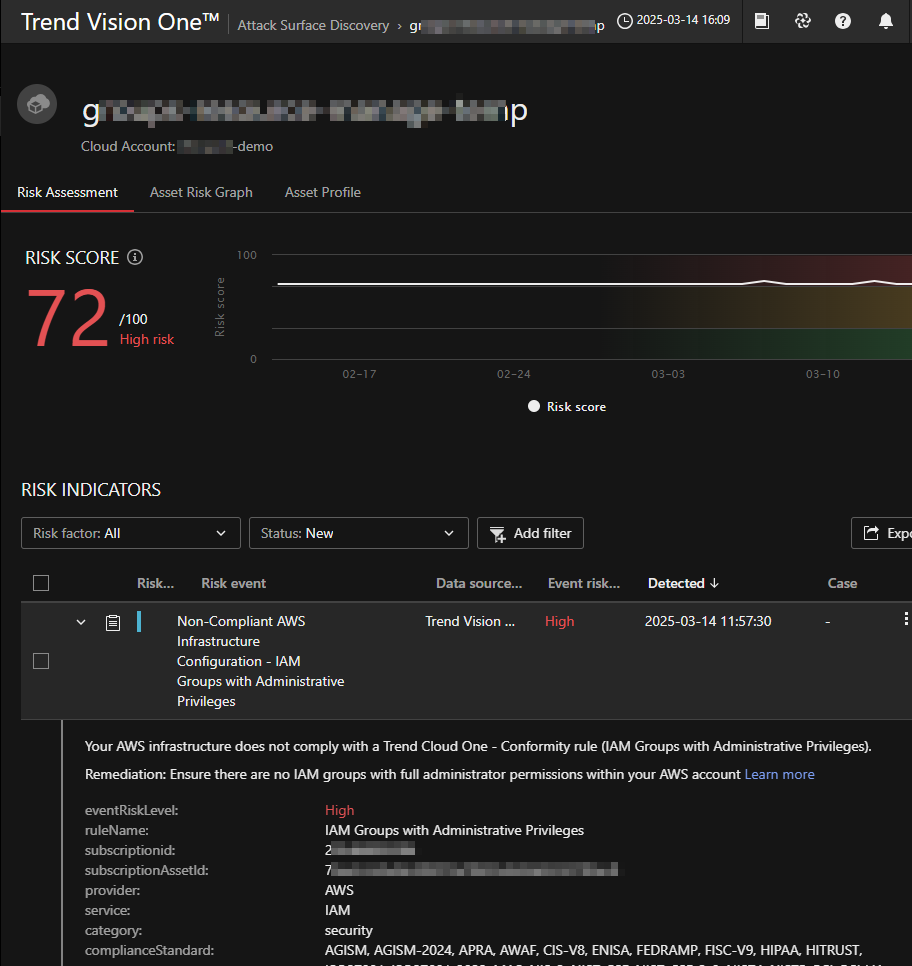Check the box for the IAM Groups risk event
This screenshot has width=912, height=966.
click(41, 661)
